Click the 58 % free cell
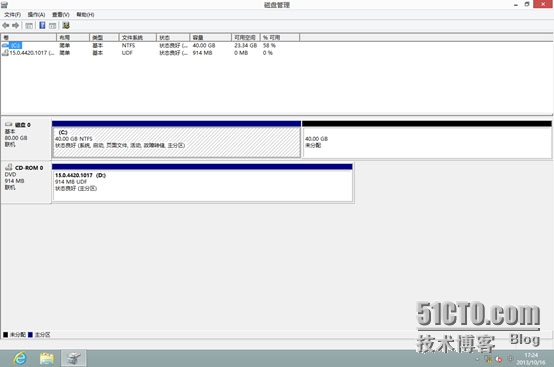This screenshot has height=367, width=554. [x=269, y=46]
